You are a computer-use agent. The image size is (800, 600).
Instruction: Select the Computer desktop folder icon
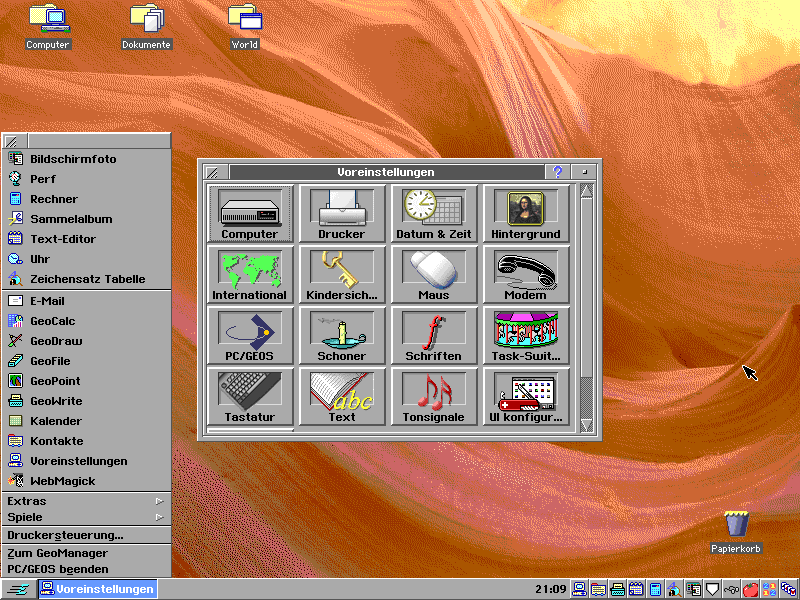[48, 27]
